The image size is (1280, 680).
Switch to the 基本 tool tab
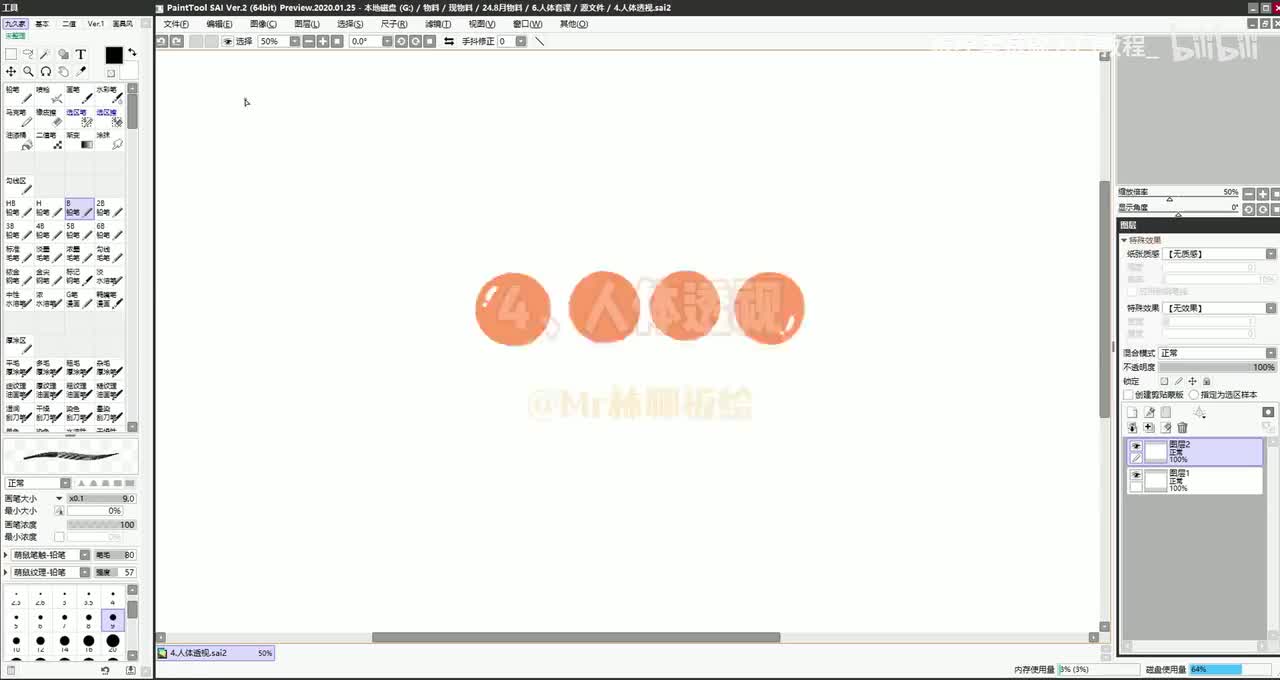42,23
